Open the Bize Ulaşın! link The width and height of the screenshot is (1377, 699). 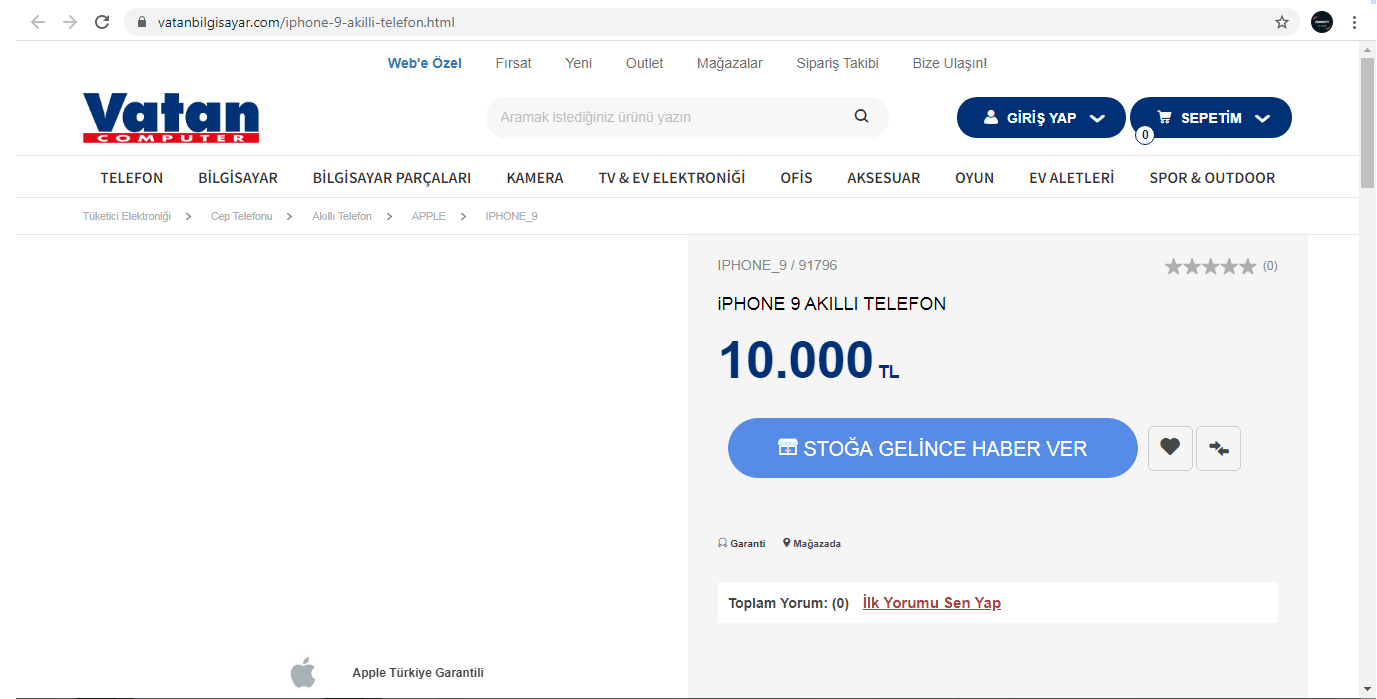point(950,63)
